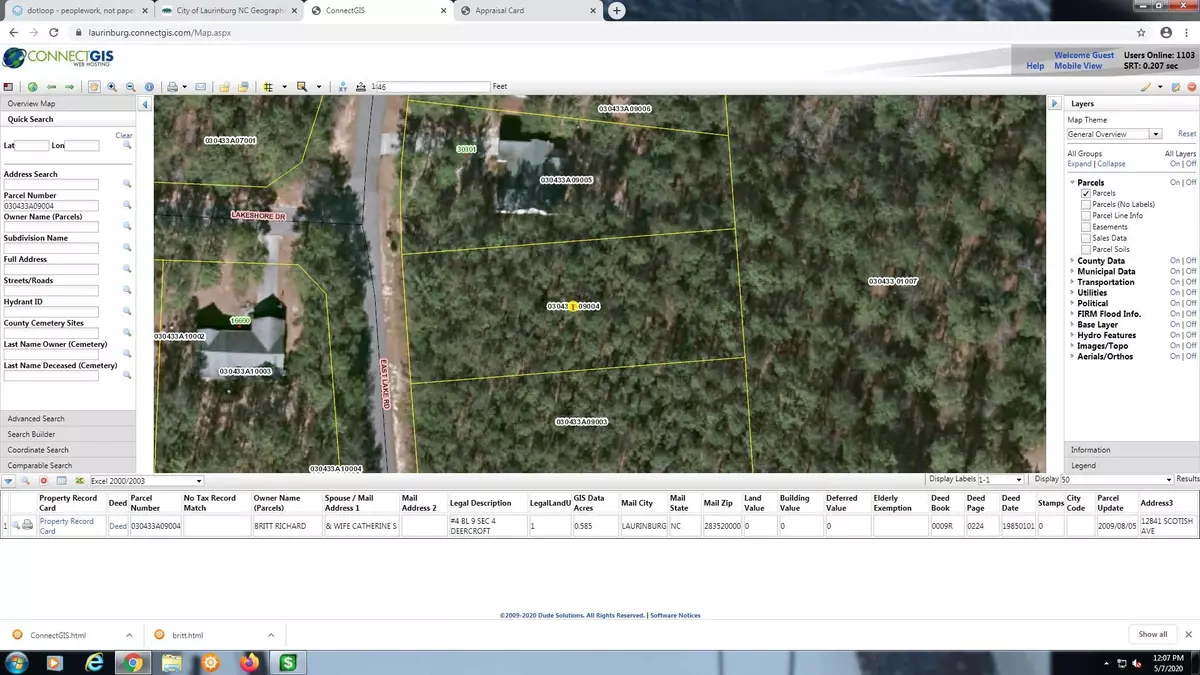
Task: Click the Help link in the header
Action: pyautogui.click(x=1035, y=66)
